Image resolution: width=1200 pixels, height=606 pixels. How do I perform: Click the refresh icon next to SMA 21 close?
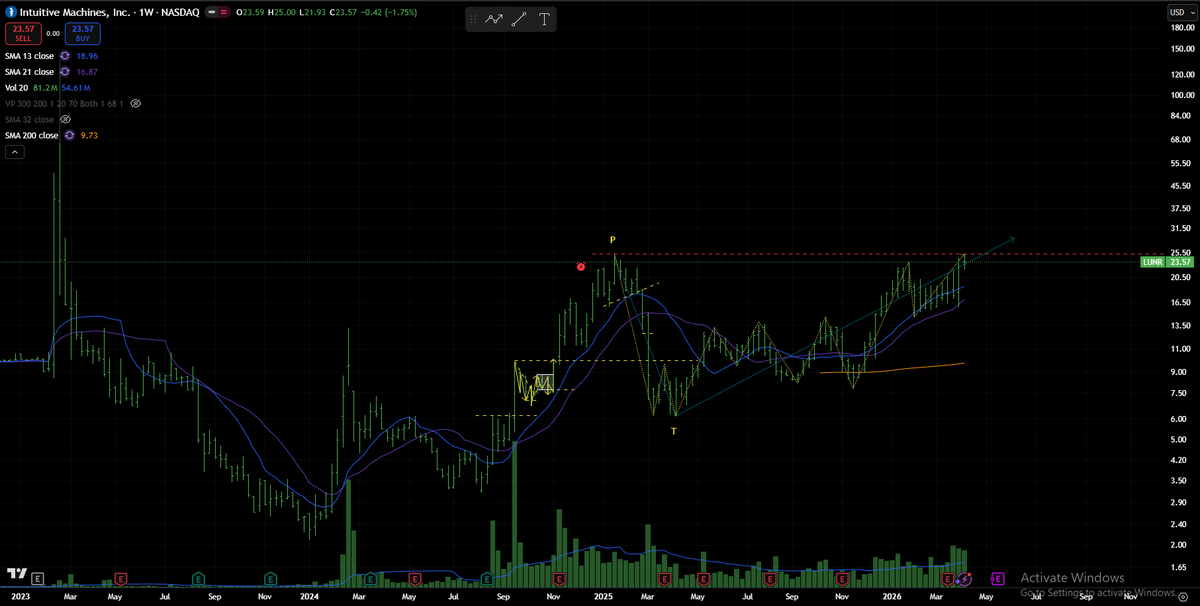point(65,72)
